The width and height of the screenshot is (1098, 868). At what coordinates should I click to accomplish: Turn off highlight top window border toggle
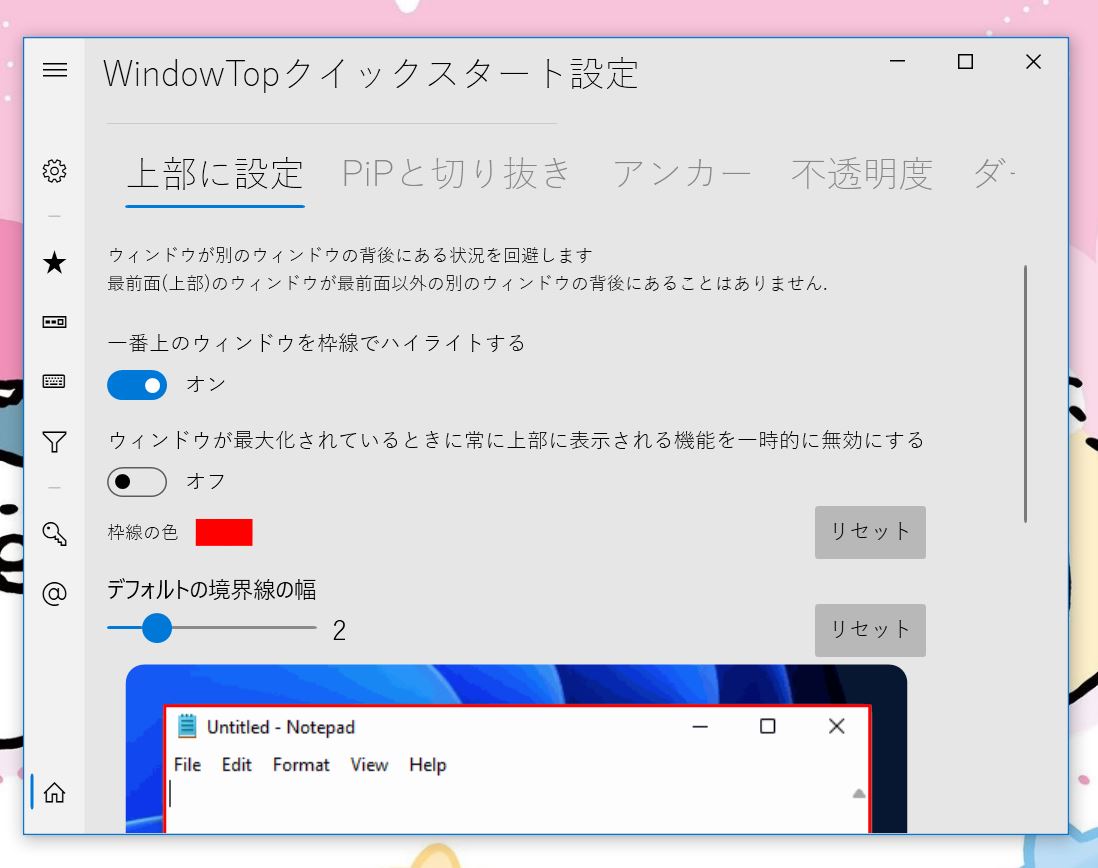click(137, 385)
